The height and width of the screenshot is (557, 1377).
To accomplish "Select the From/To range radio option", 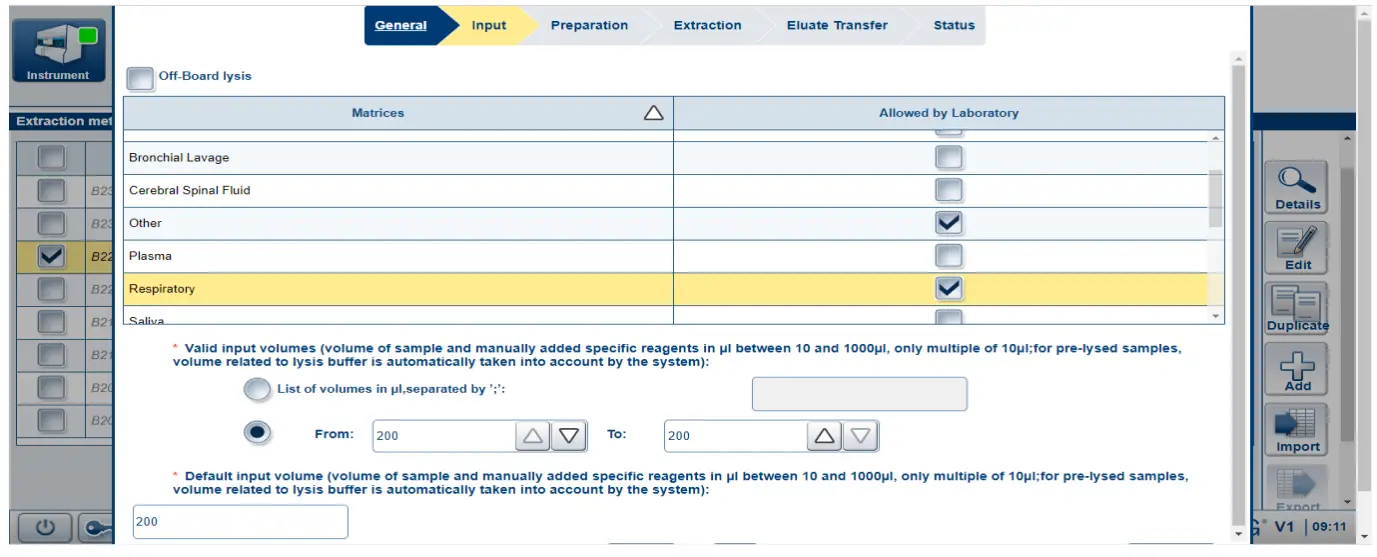I will (x=257, y=433).
